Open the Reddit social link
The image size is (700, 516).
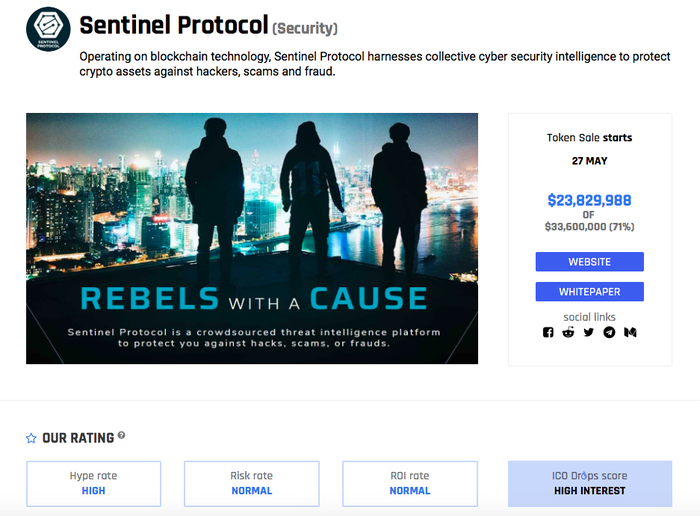coord(569,333)
